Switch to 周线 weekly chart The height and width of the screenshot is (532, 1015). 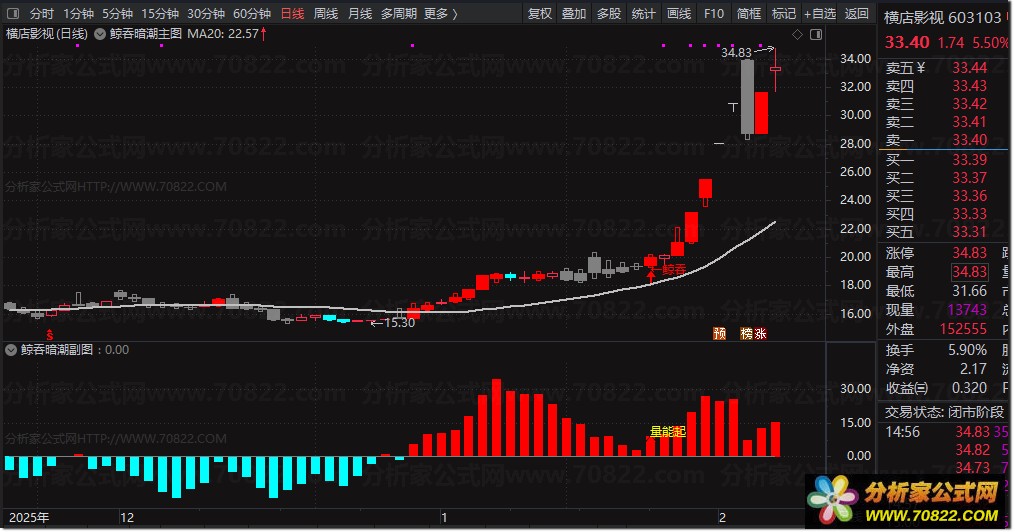(x=326, y=13)
